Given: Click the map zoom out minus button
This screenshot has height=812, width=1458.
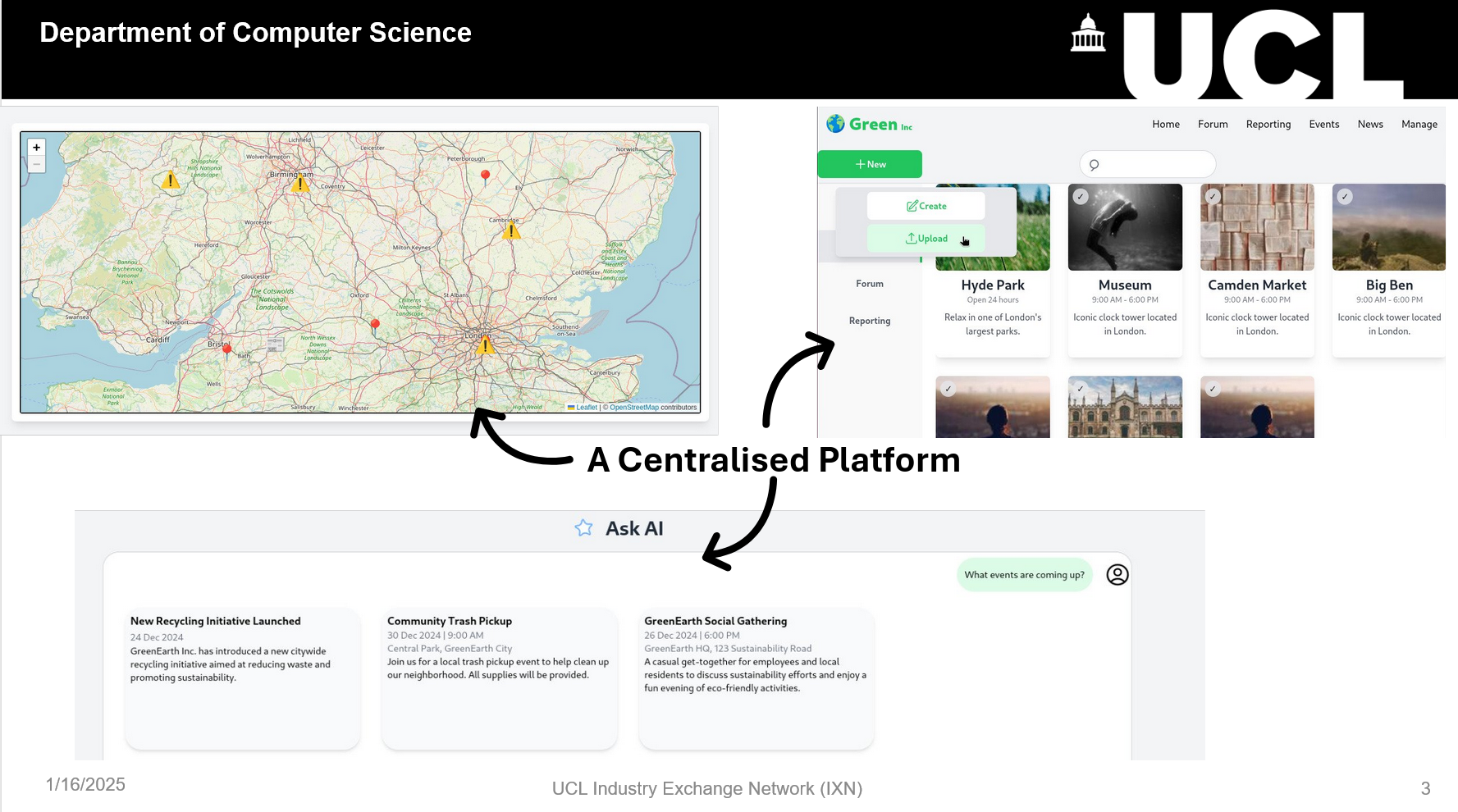Looking at the screenshot, I should click(36, 164).
